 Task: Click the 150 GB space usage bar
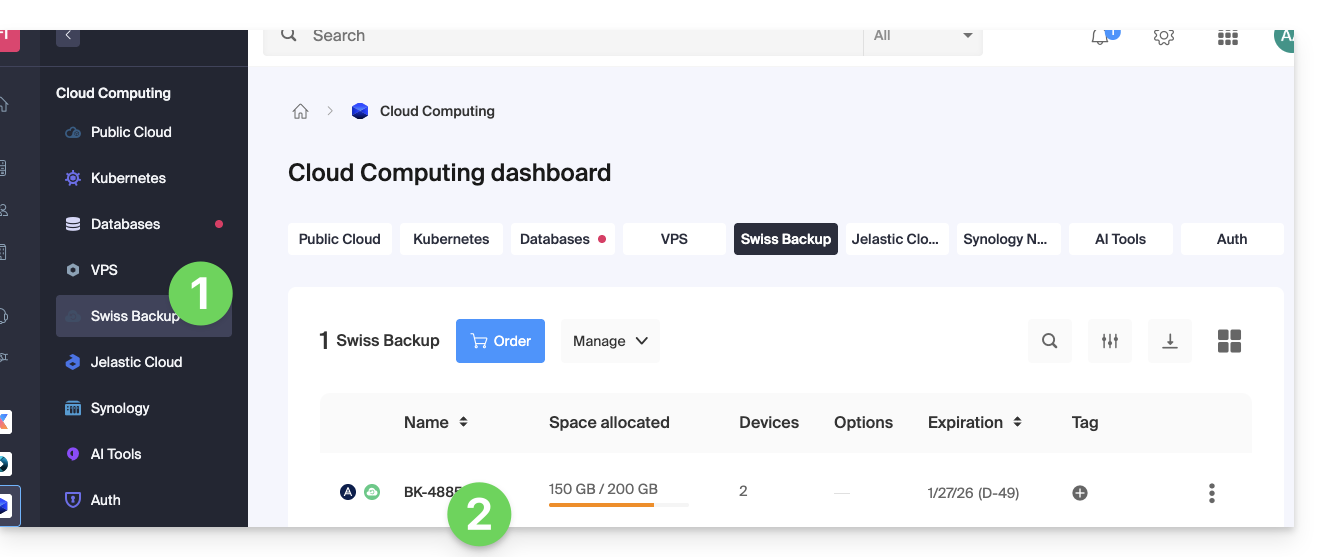pos(618,504)
